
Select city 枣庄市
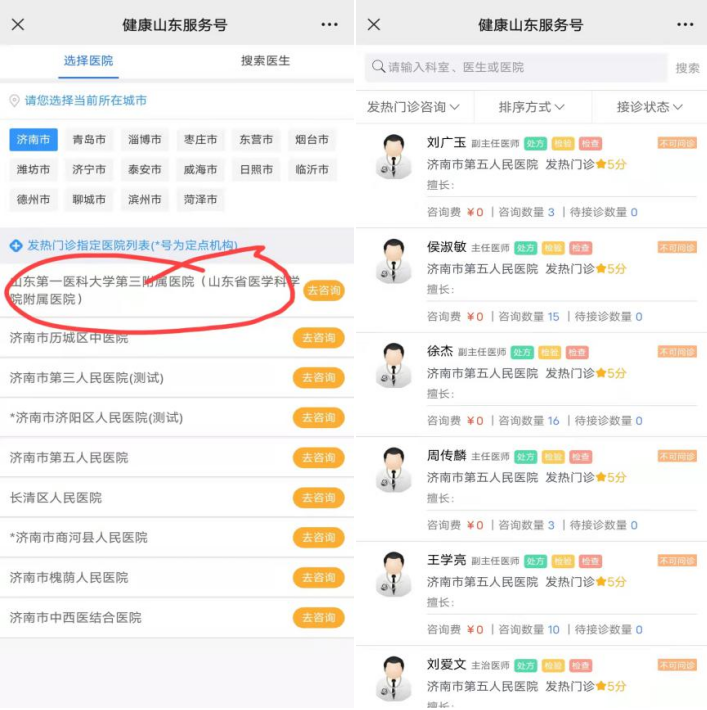point(201,139)
